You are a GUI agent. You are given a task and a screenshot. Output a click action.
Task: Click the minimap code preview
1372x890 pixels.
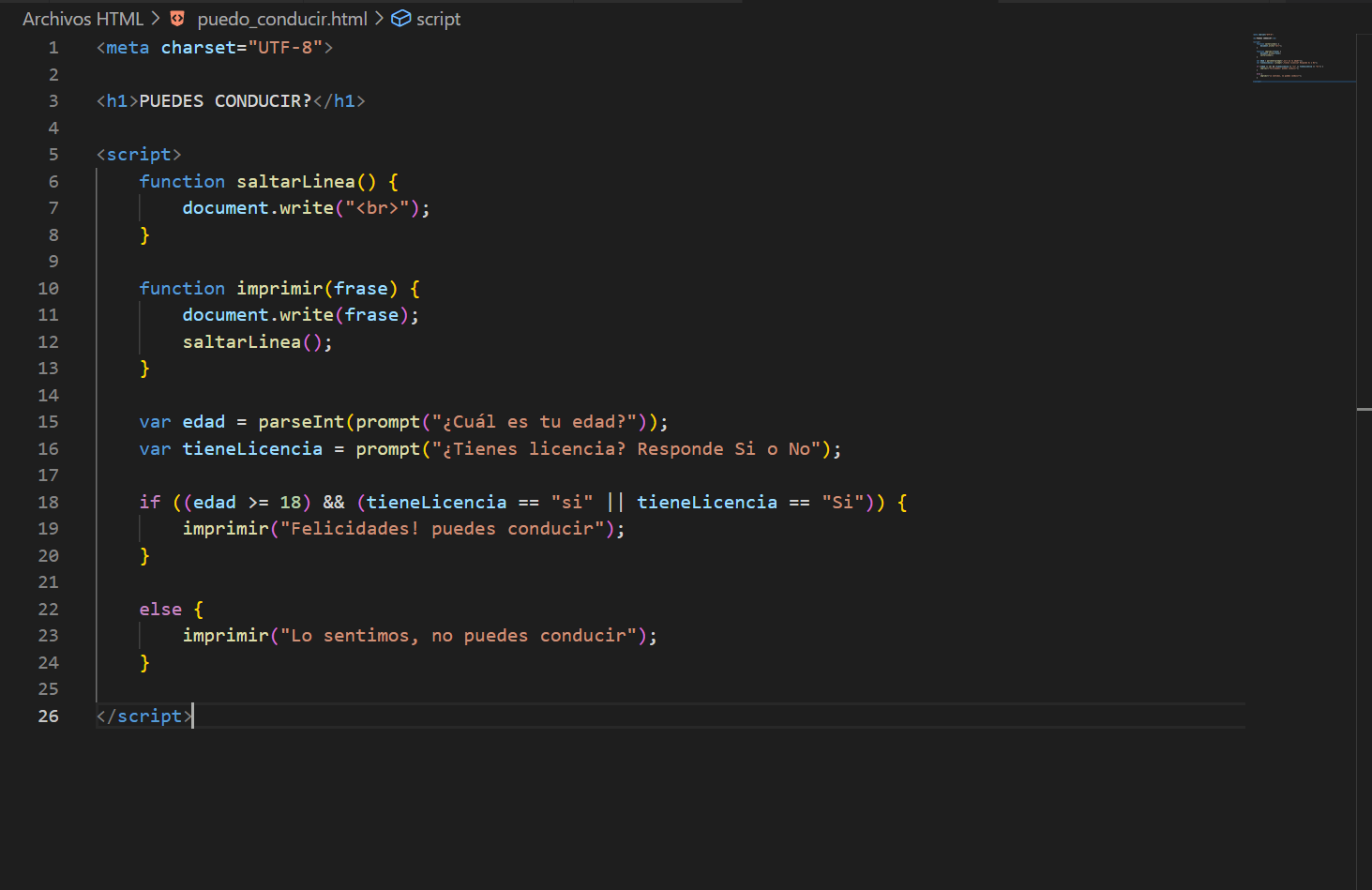pyautogui.click(x=1304, y=58)
